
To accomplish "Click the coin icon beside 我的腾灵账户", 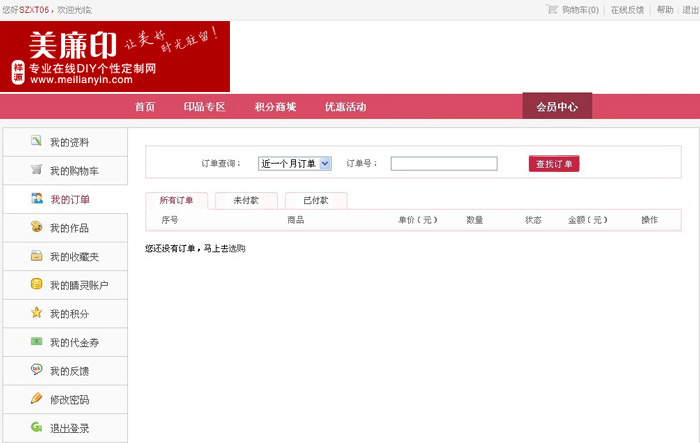I will point(36,284).
